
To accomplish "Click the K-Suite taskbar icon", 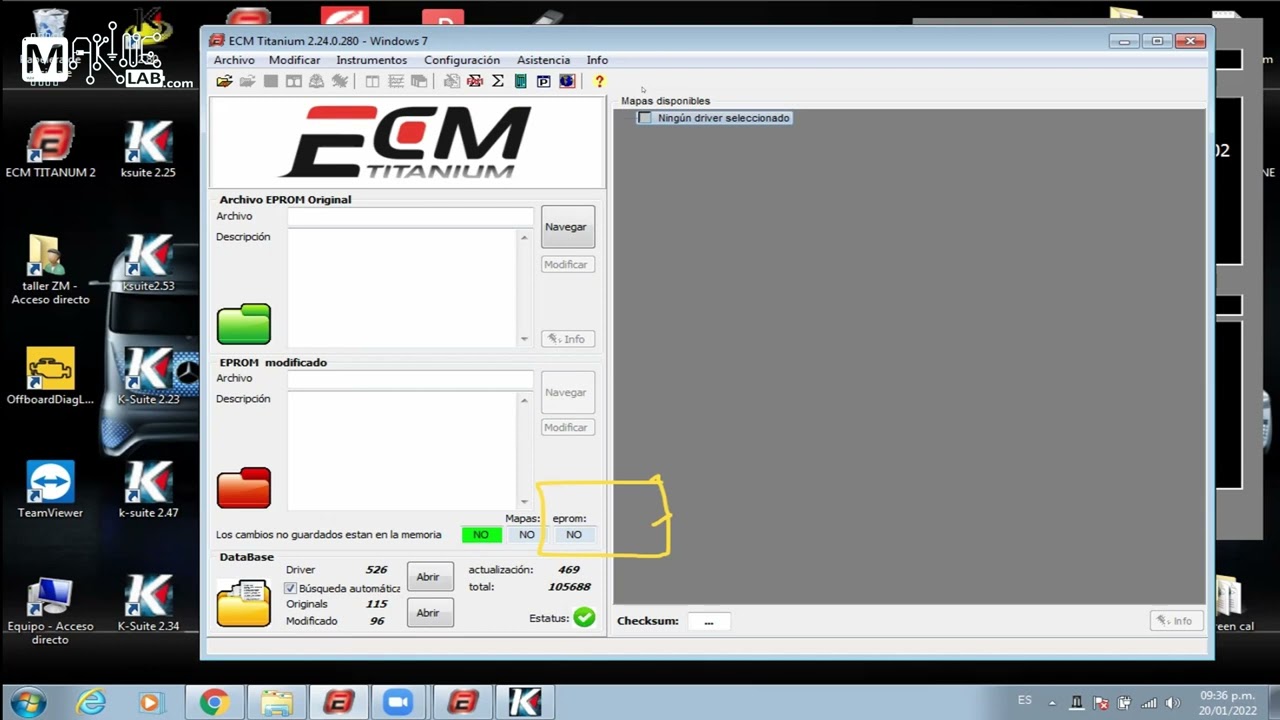I will 525,702.
